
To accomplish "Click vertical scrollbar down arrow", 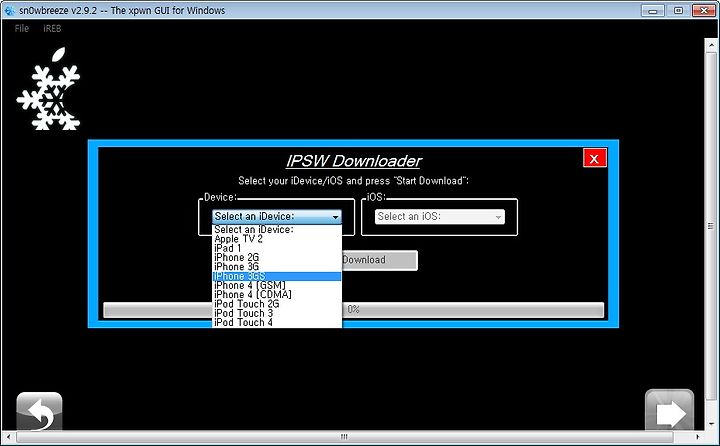I will point(711,424).
